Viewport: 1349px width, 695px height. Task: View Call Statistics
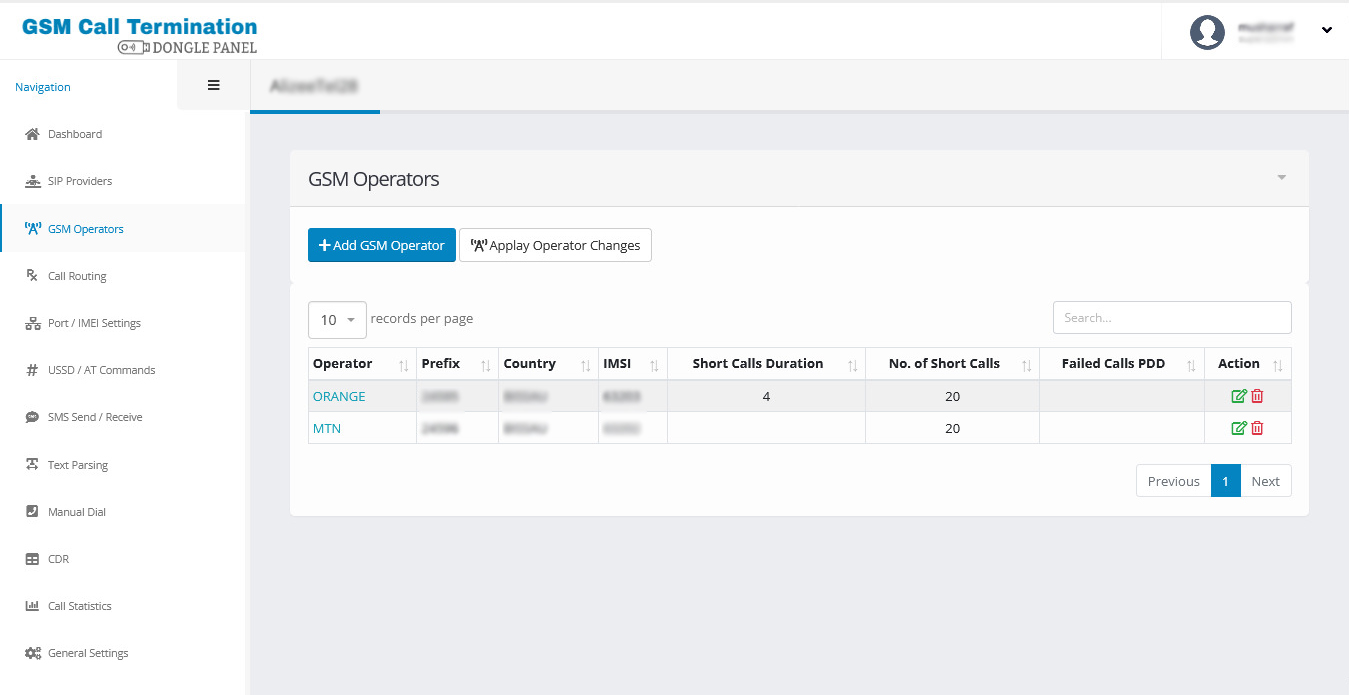[80, 606]
